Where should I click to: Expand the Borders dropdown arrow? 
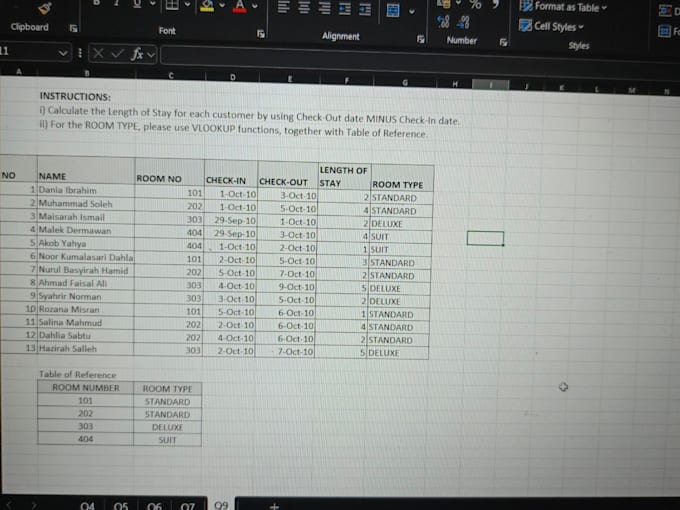(187, 5)
